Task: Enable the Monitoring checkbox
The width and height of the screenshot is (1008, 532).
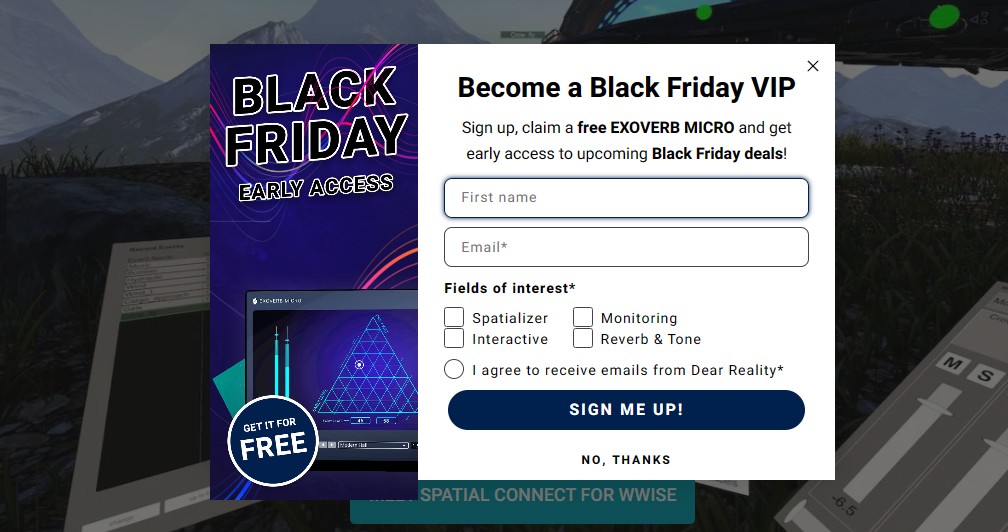Action: point(583,317)
